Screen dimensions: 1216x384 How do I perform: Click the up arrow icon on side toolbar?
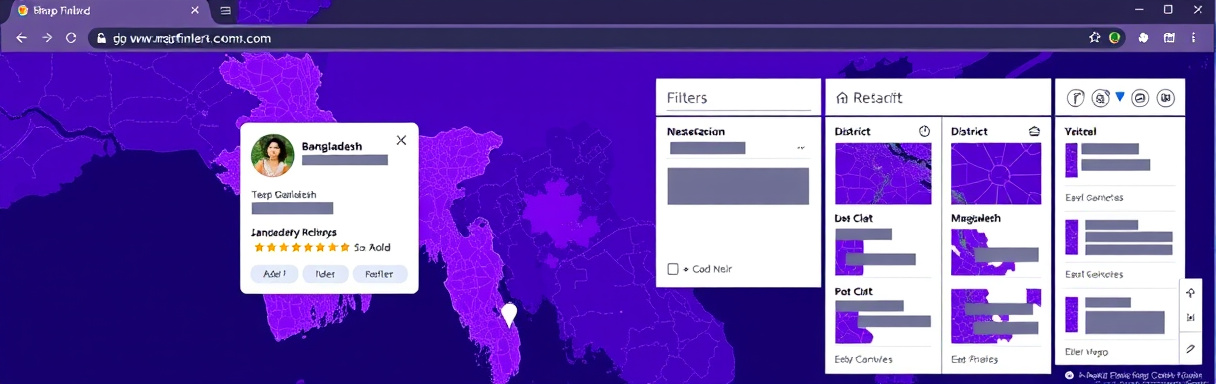point(1191,293)
